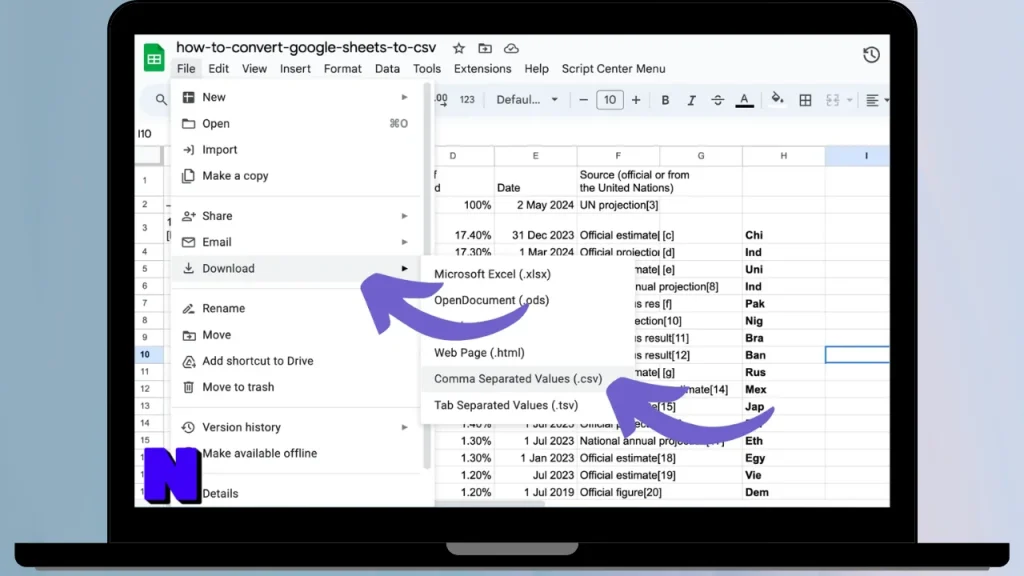
Task: Decrease font size with minus button
Action: click(x=583, y=100)
